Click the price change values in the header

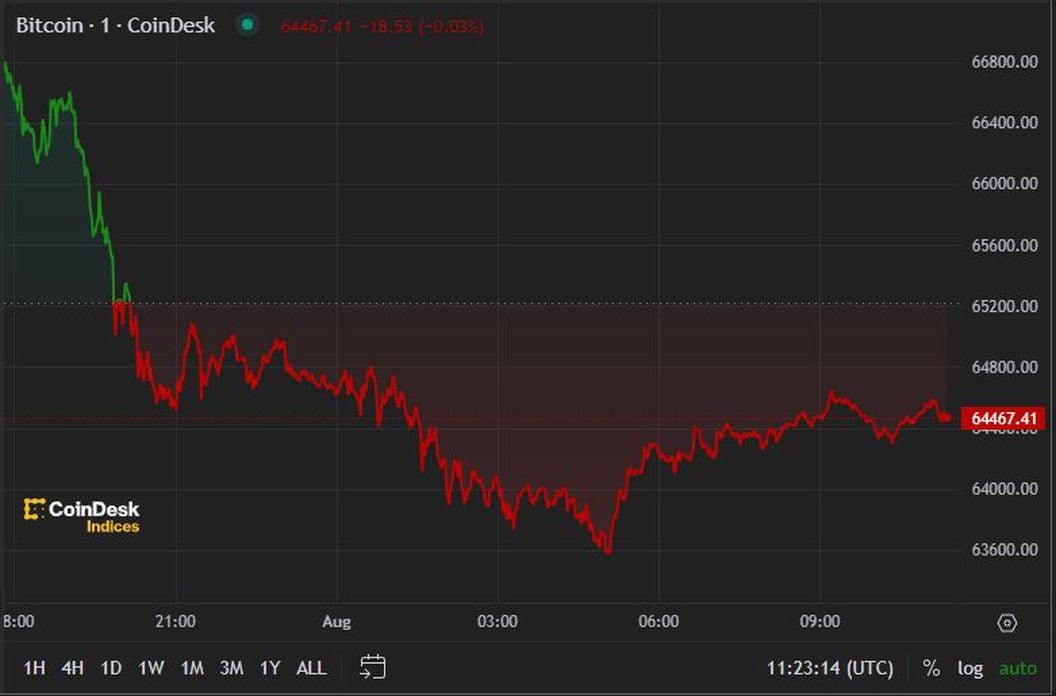pyautogui.click(x=383, y=27)
